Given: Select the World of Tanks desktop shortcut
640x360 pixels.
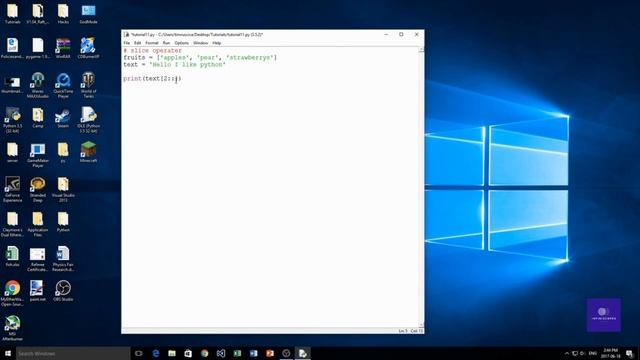Looking at the screenshot, I should 88,85.
